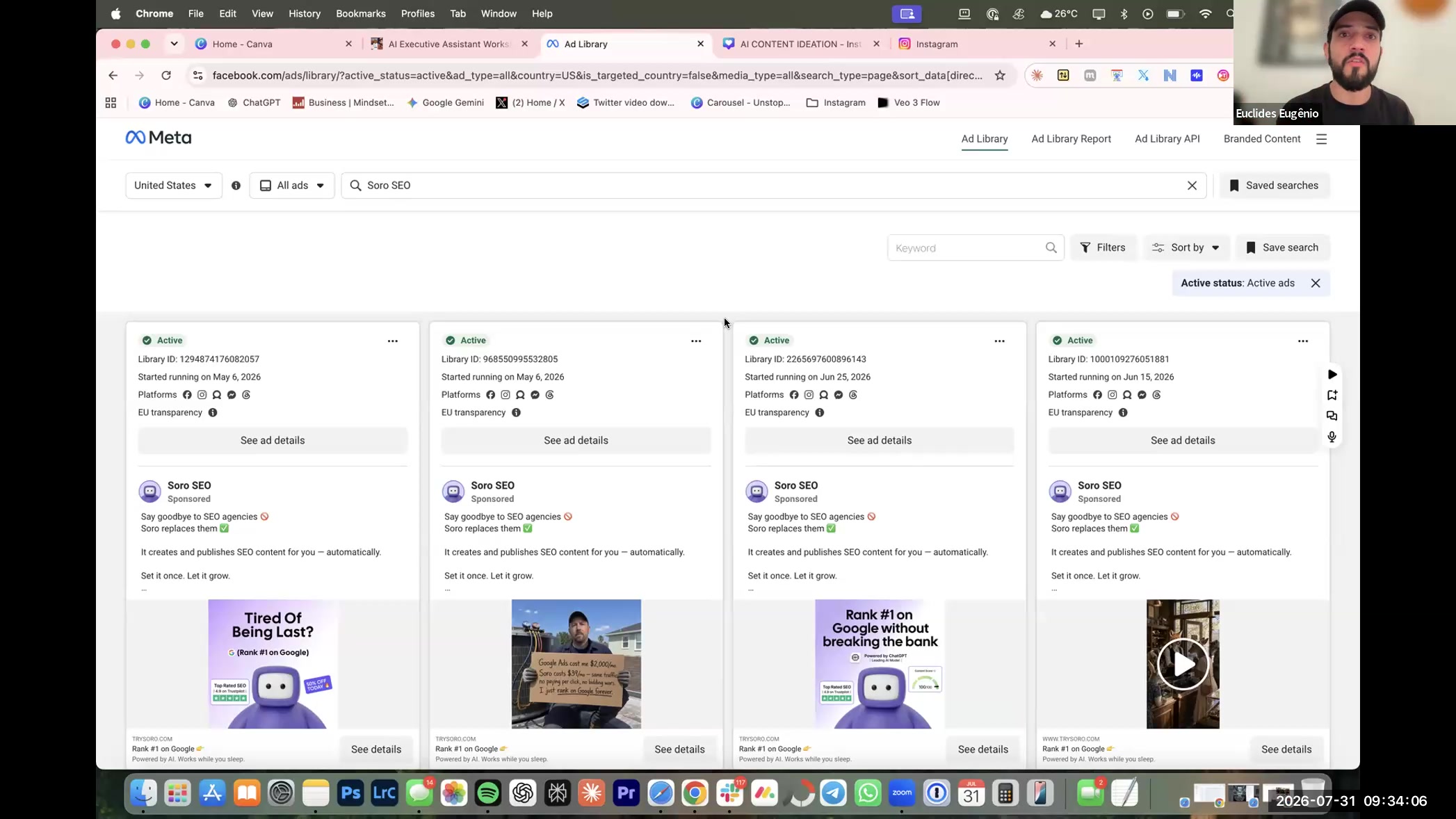Open options menu for ad 1000109276051881
Image resolution: width=1456 pixels, height=819 pixels.
coord(1303,341)
